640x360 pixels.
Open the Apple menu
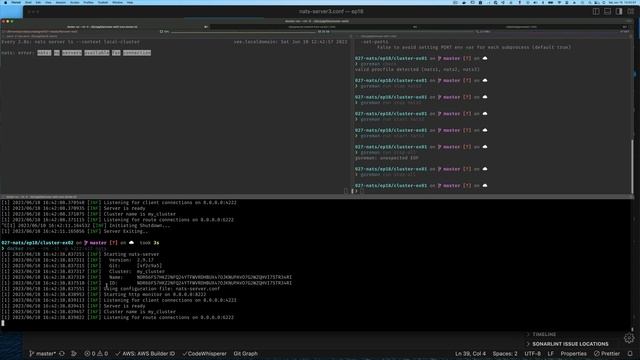coord(5,2)
